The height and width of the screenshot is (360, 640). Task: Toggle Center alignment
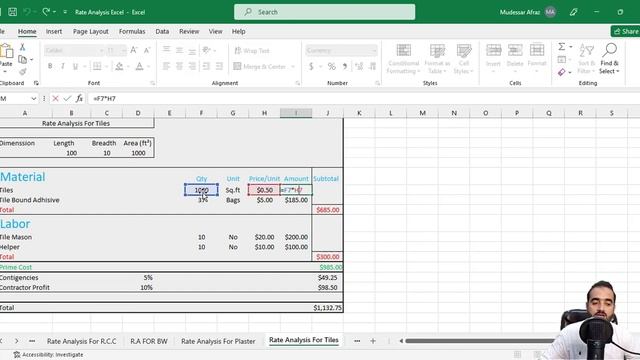point(179,66)
